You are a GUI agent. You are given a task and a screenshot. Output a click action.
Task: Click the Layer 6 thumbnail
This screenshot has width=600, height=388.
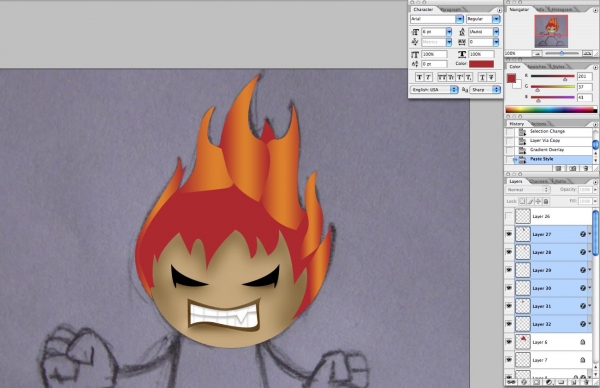click(x=523, y=342)
